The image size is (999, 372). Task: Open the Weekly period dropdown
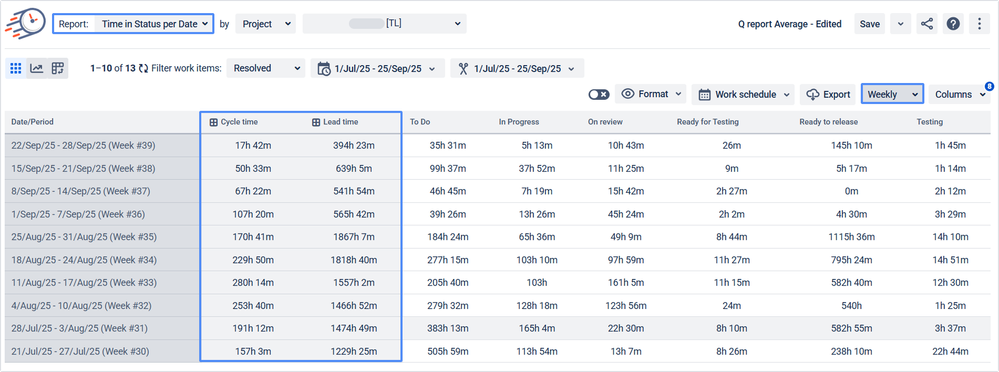pyautogui.click(x=892, y=94)
